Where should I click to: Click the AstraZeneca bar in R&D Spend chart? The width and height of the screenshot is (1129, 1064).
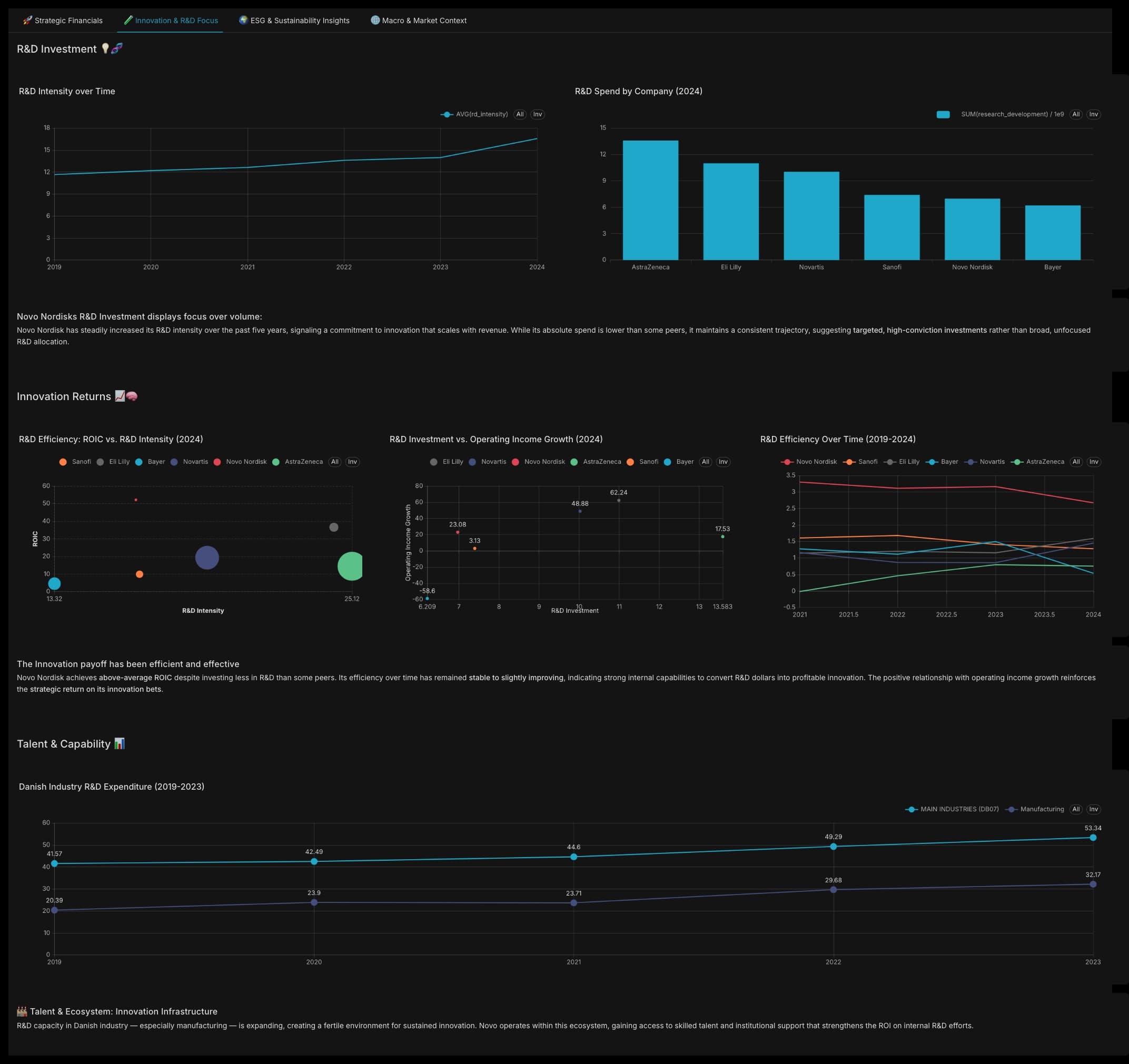[x=650, y=198]
